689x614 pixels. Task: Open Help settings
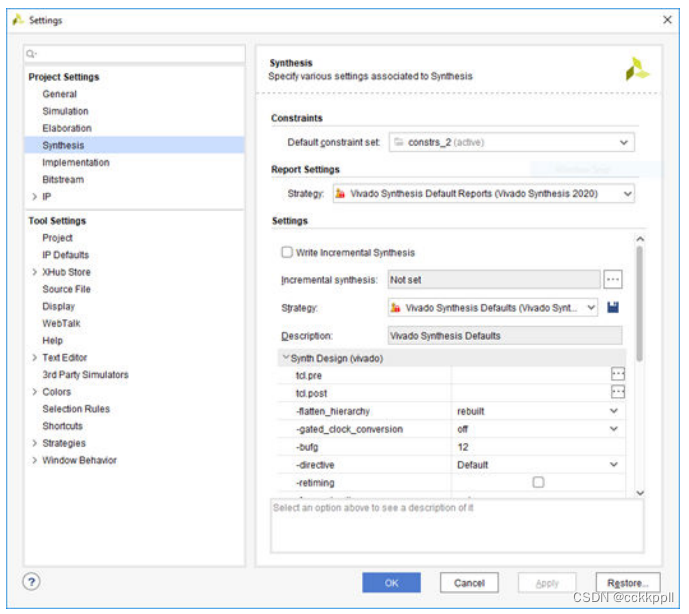click(x=52, y=341)
